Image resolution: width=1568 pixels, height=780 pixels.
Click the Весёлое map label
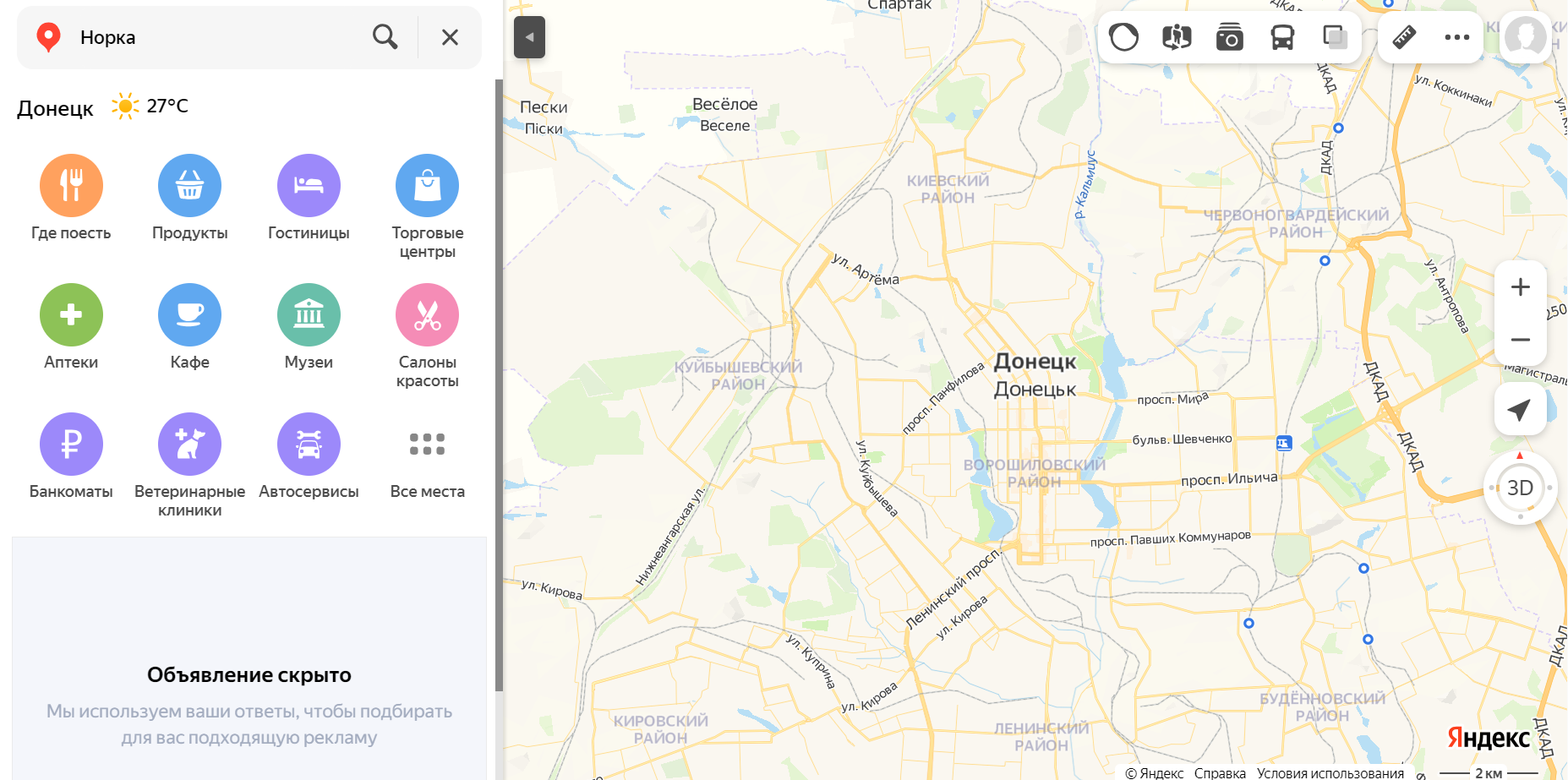click(724, 104)
